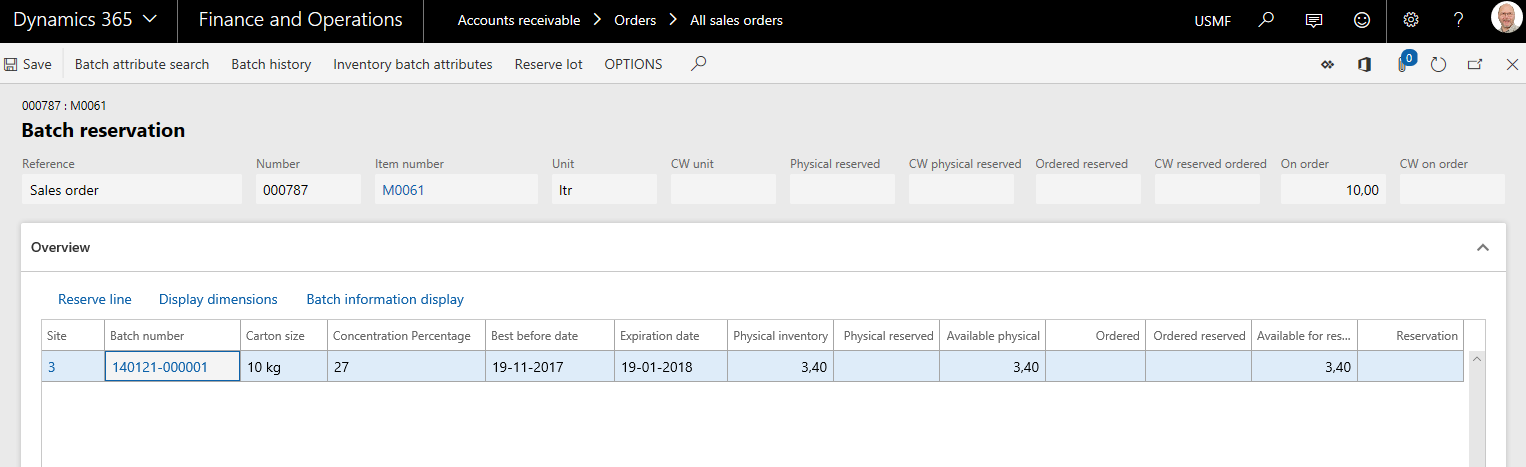Click the Best before date column header
This screenshot has height=467, width=1526.
tap(549, 335)
